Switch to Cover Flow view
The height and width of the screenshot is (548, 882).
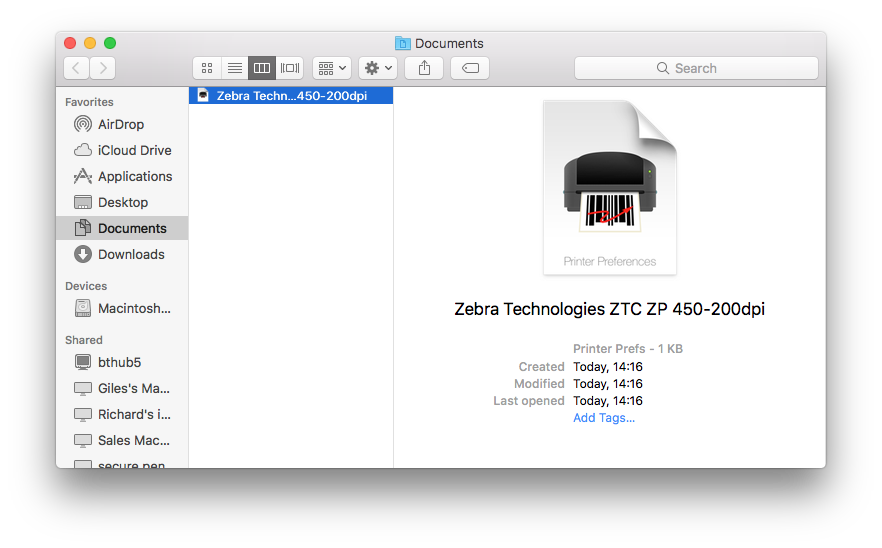pos(290,68)
